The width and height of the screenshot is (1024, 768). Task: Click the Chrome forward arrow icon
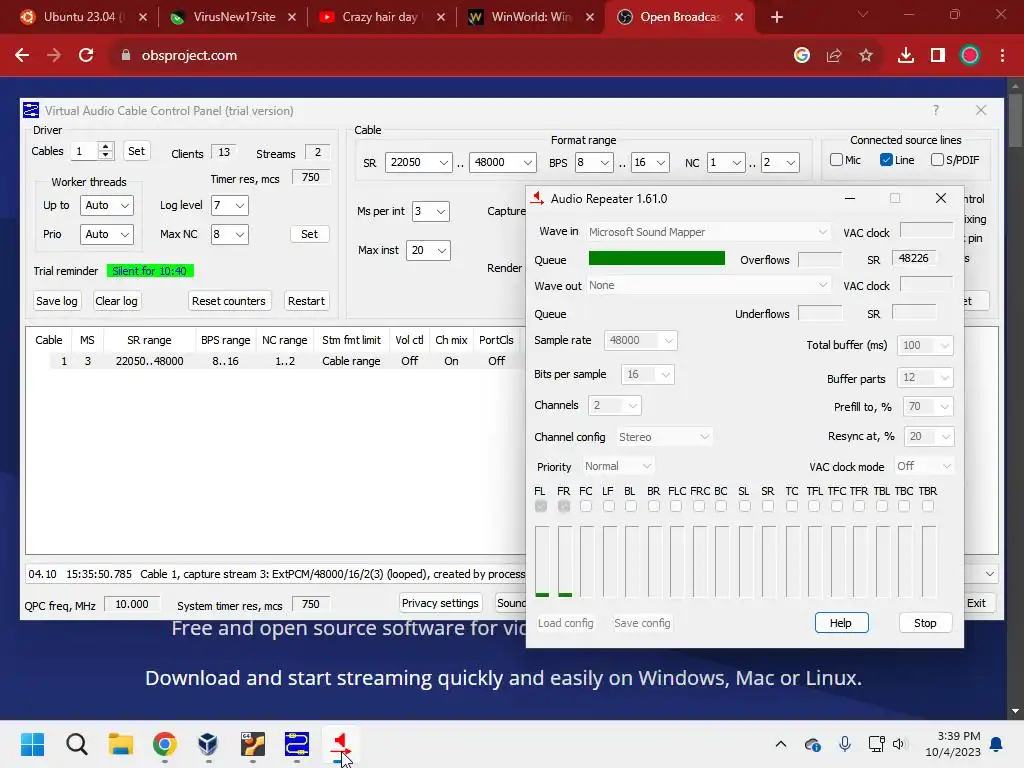[54, 56]
